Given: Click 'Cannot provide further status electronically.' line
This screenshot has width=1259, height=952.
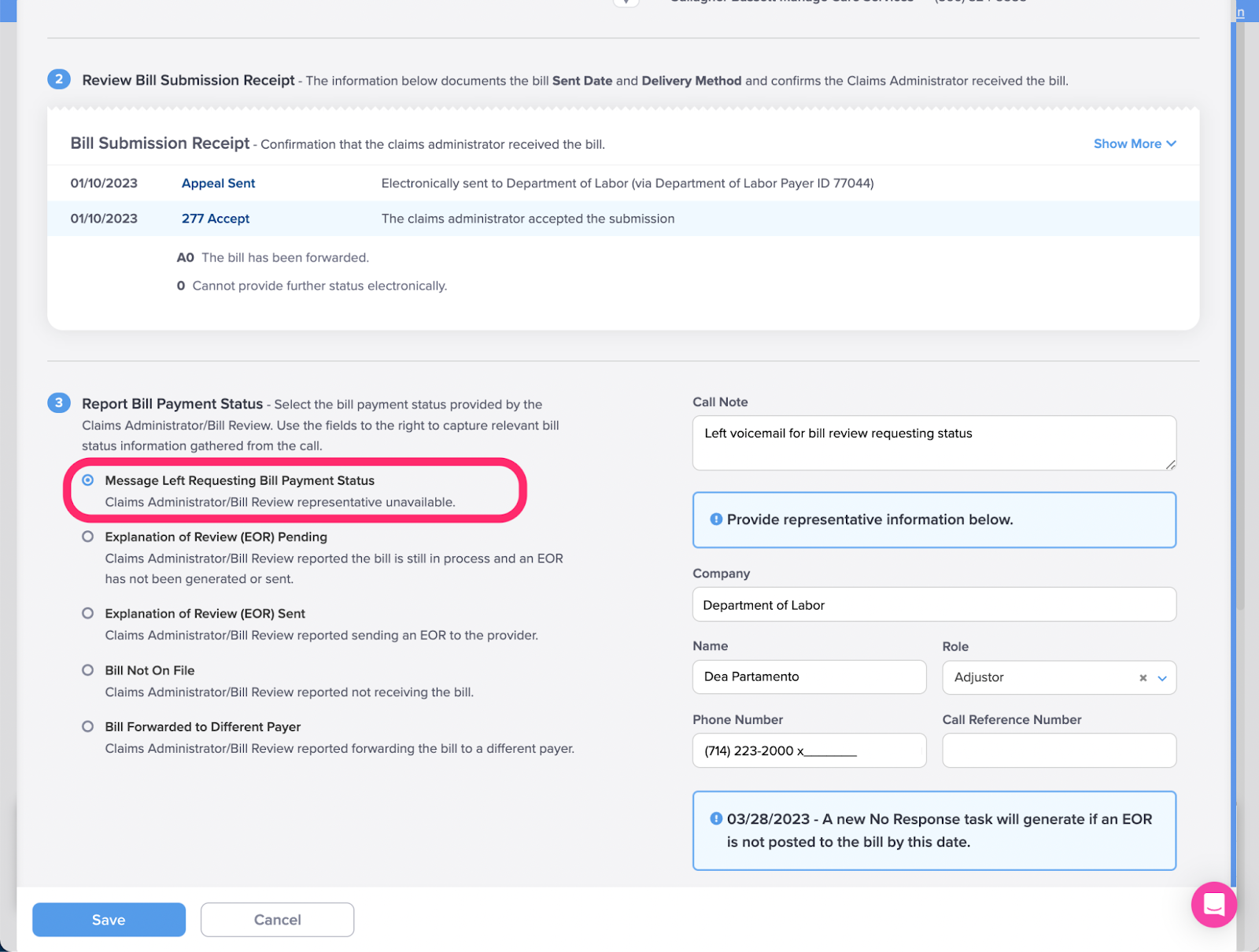Looking at the screenshot, I should coord(319,286).
